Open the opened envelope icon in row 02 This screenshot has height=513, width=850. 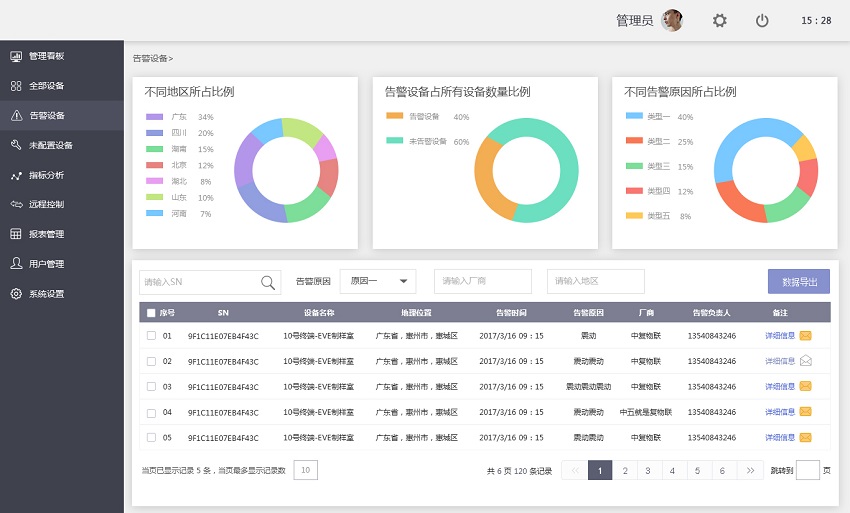(806, 360)
